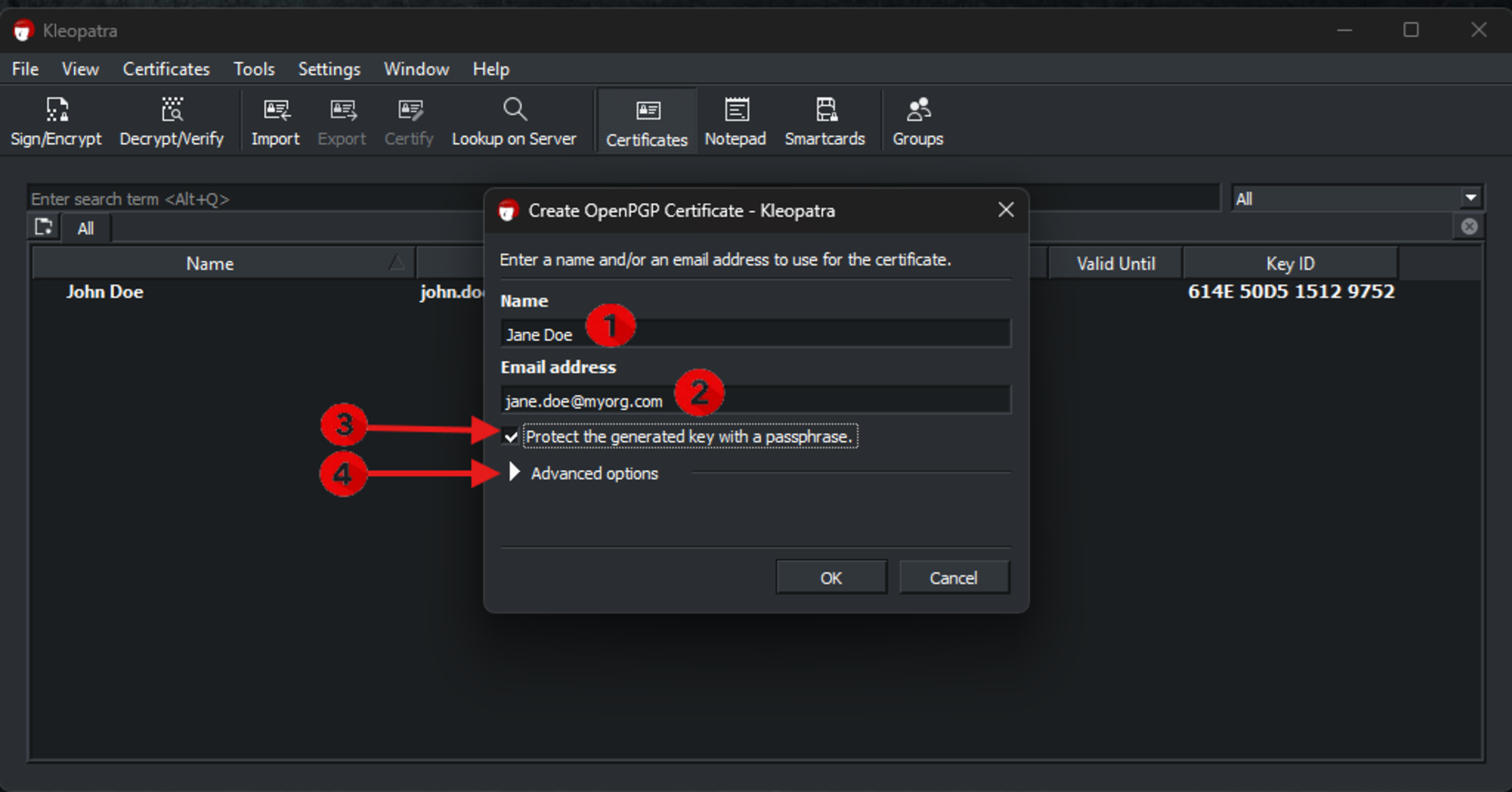Open the Sign/Encrypt tool
This screenshot has width=1512, height=792.
pyautogui.click(x=56, y=122)
